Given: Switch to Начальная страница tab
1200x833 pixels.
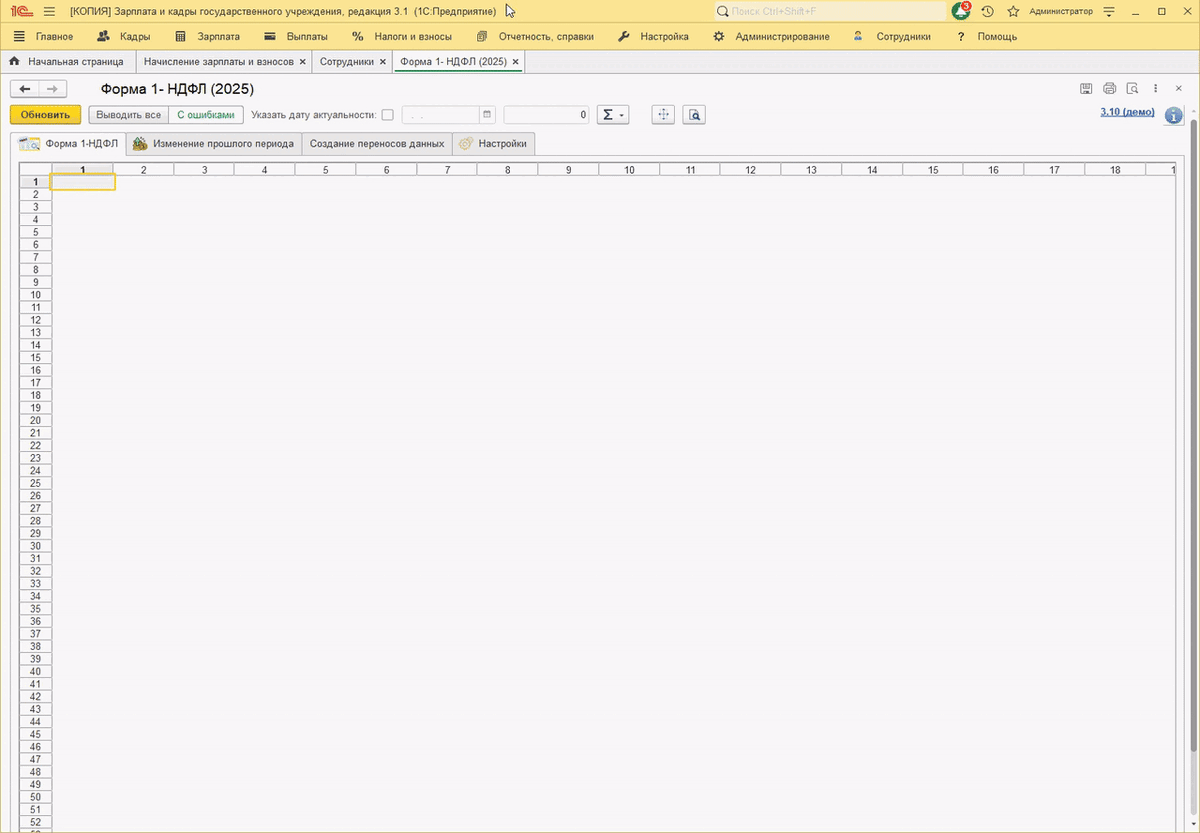Looking at the screenshot, I should (67, 62).
